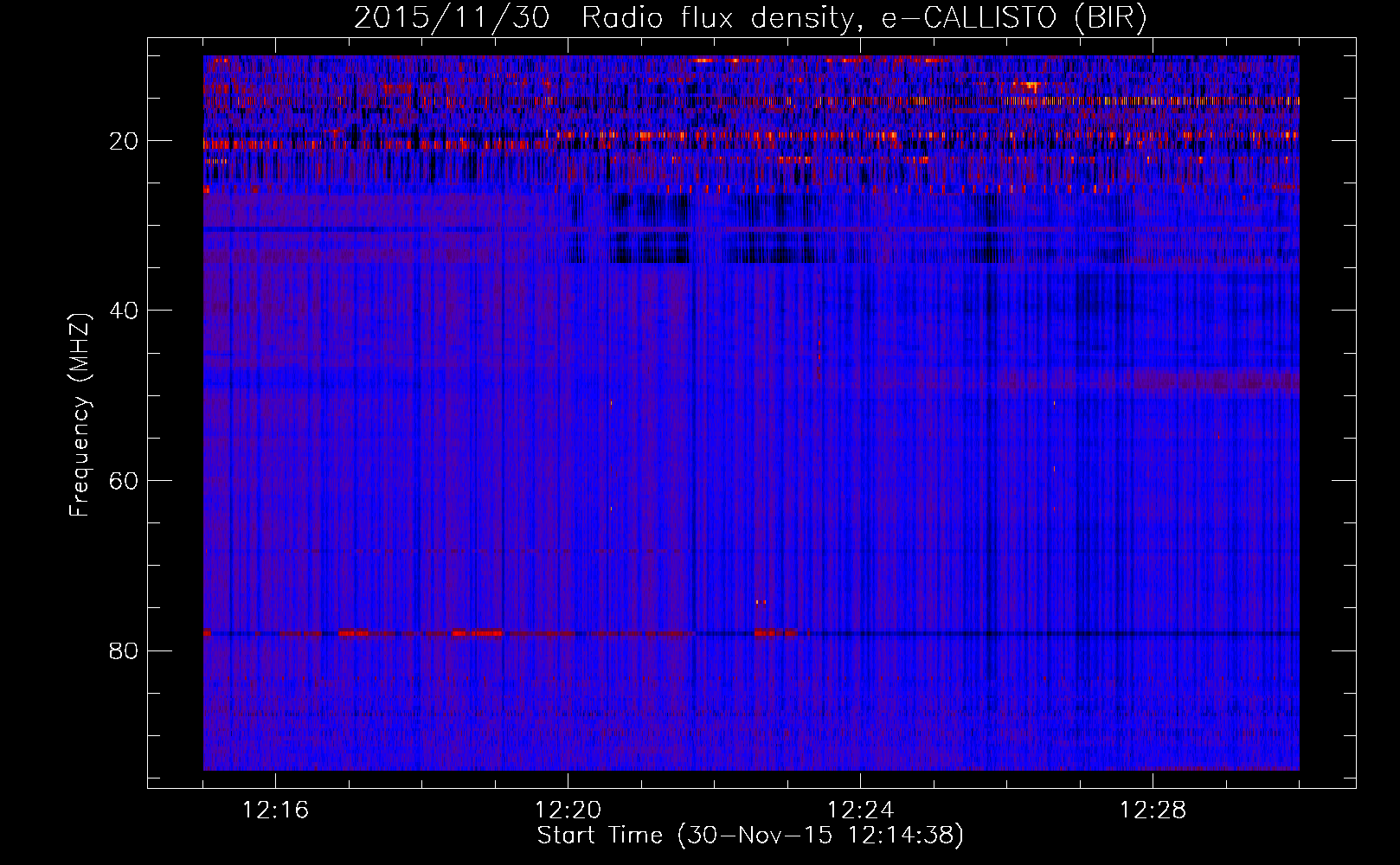Click the 12:28 time tick label
This screenshot has height=865, width=1400.
coord(1153,811)
